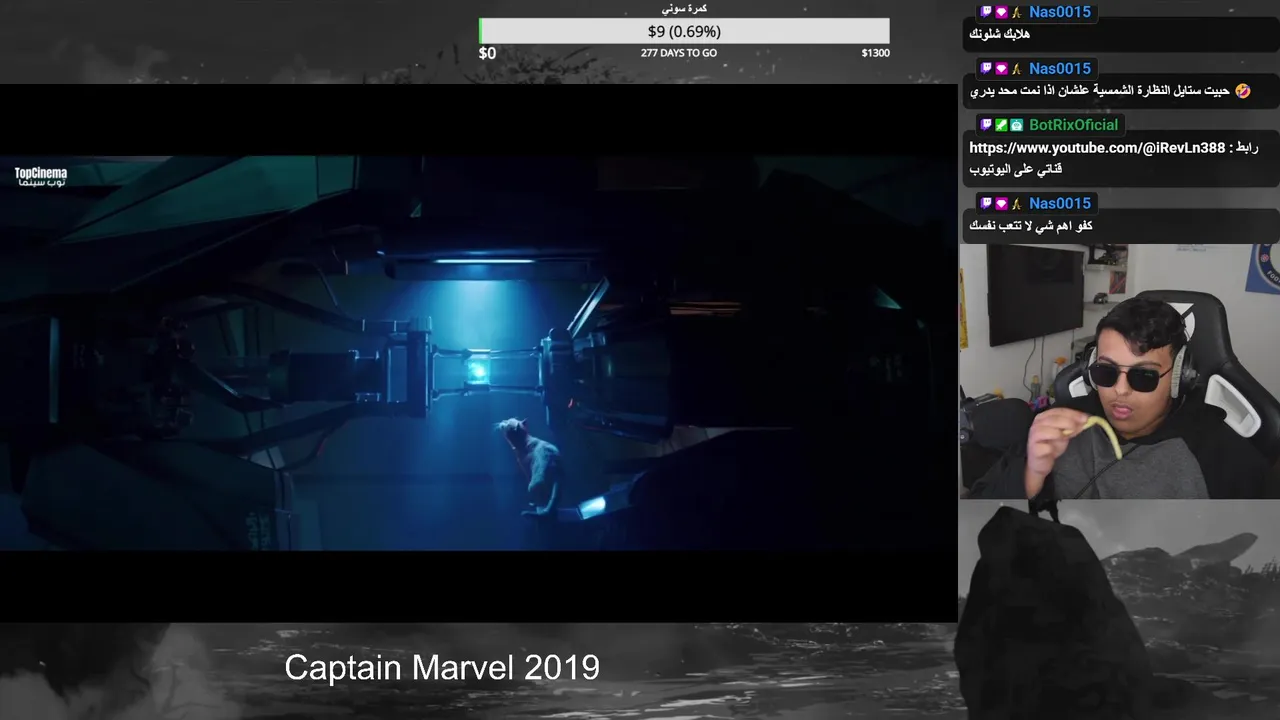Click the goal title 'كمرة سوني'
This screenshot has width=1280, height=720.
684,8
